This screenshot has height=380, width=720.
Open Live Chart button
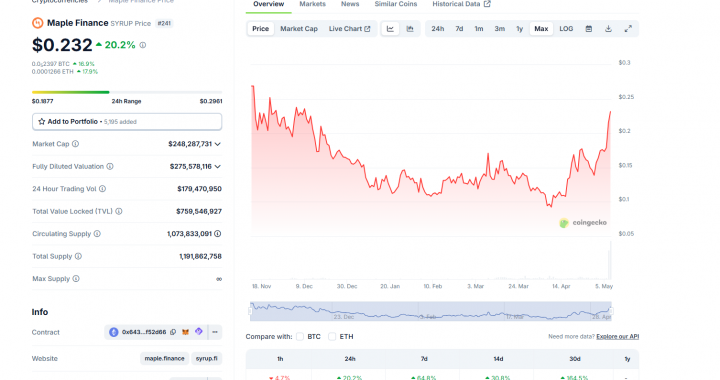[349, 28]
